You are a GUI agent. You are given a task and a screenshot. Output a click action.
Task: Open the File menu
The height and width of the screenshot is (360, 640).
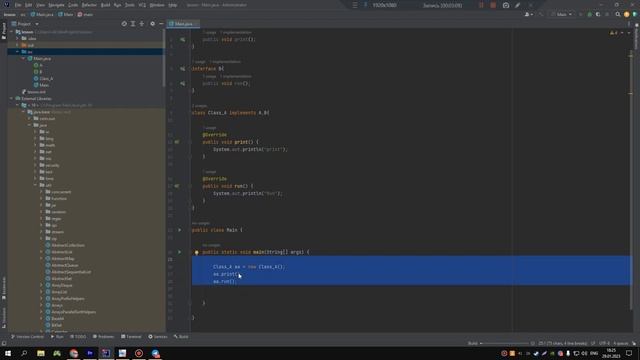pyautogui.click(x=18, y=5)
